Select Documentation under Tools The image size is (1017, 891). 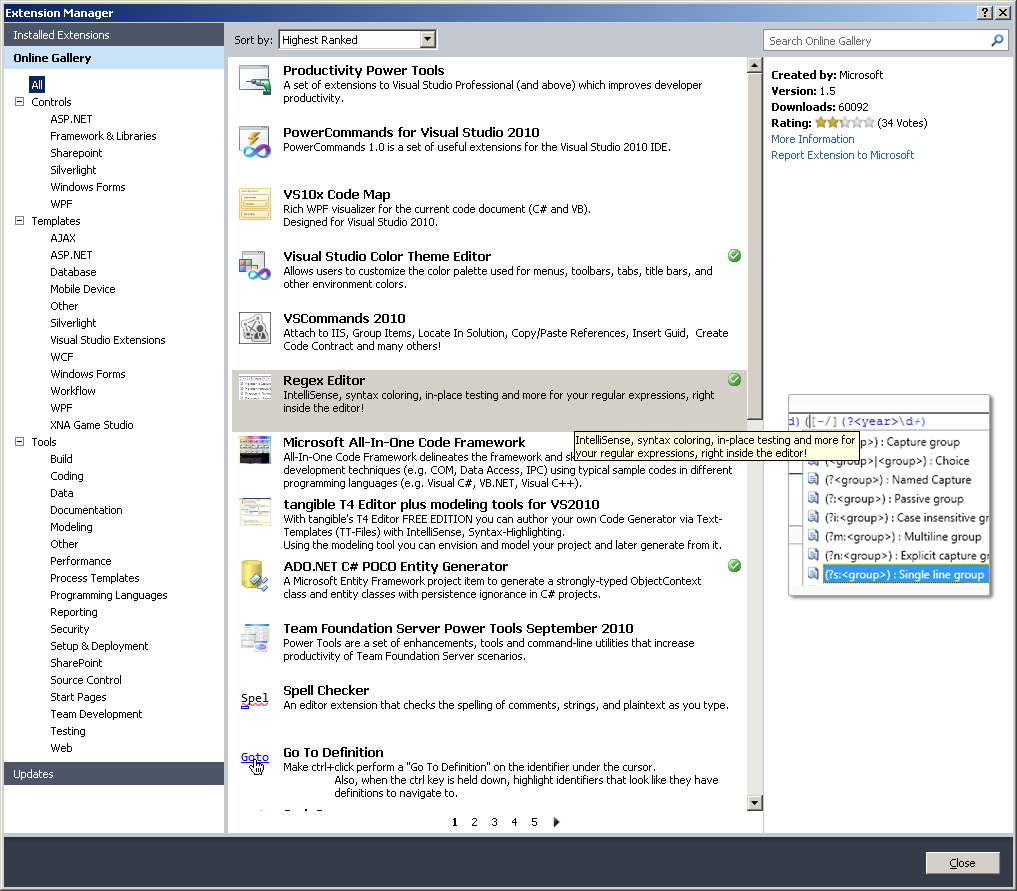86,510
